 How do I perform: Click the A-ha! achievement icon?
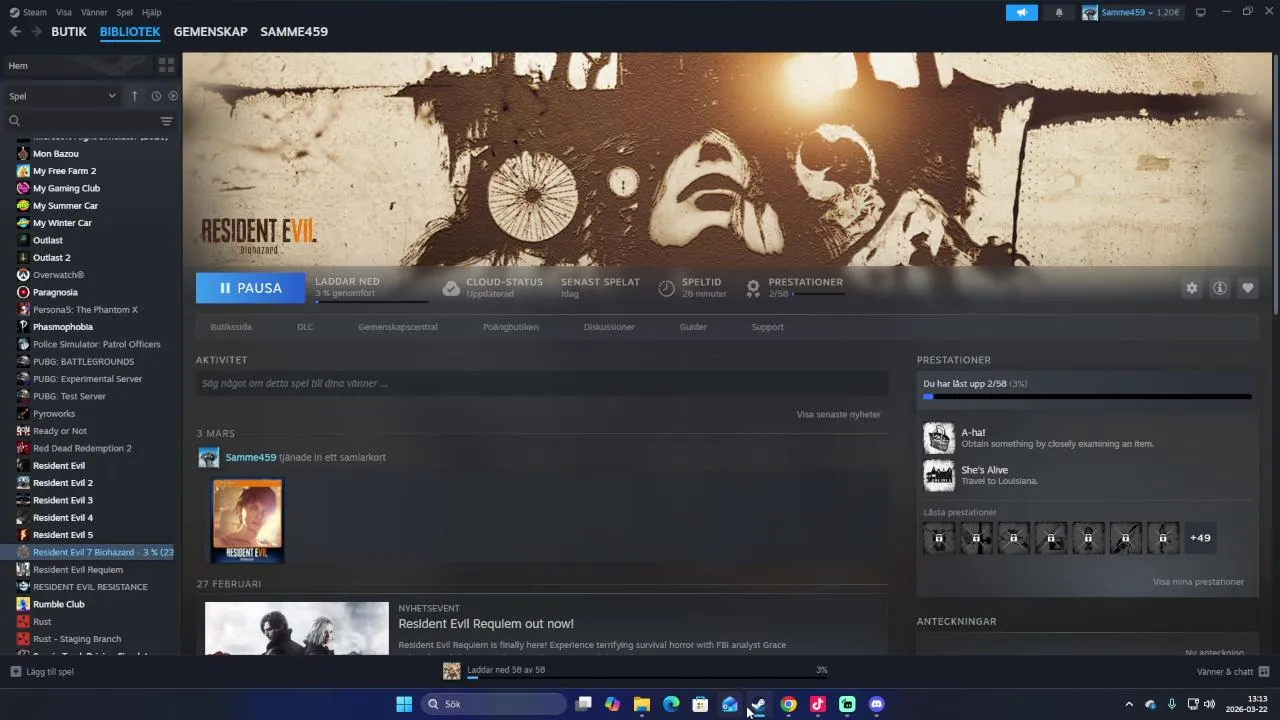tap(939, 438)
